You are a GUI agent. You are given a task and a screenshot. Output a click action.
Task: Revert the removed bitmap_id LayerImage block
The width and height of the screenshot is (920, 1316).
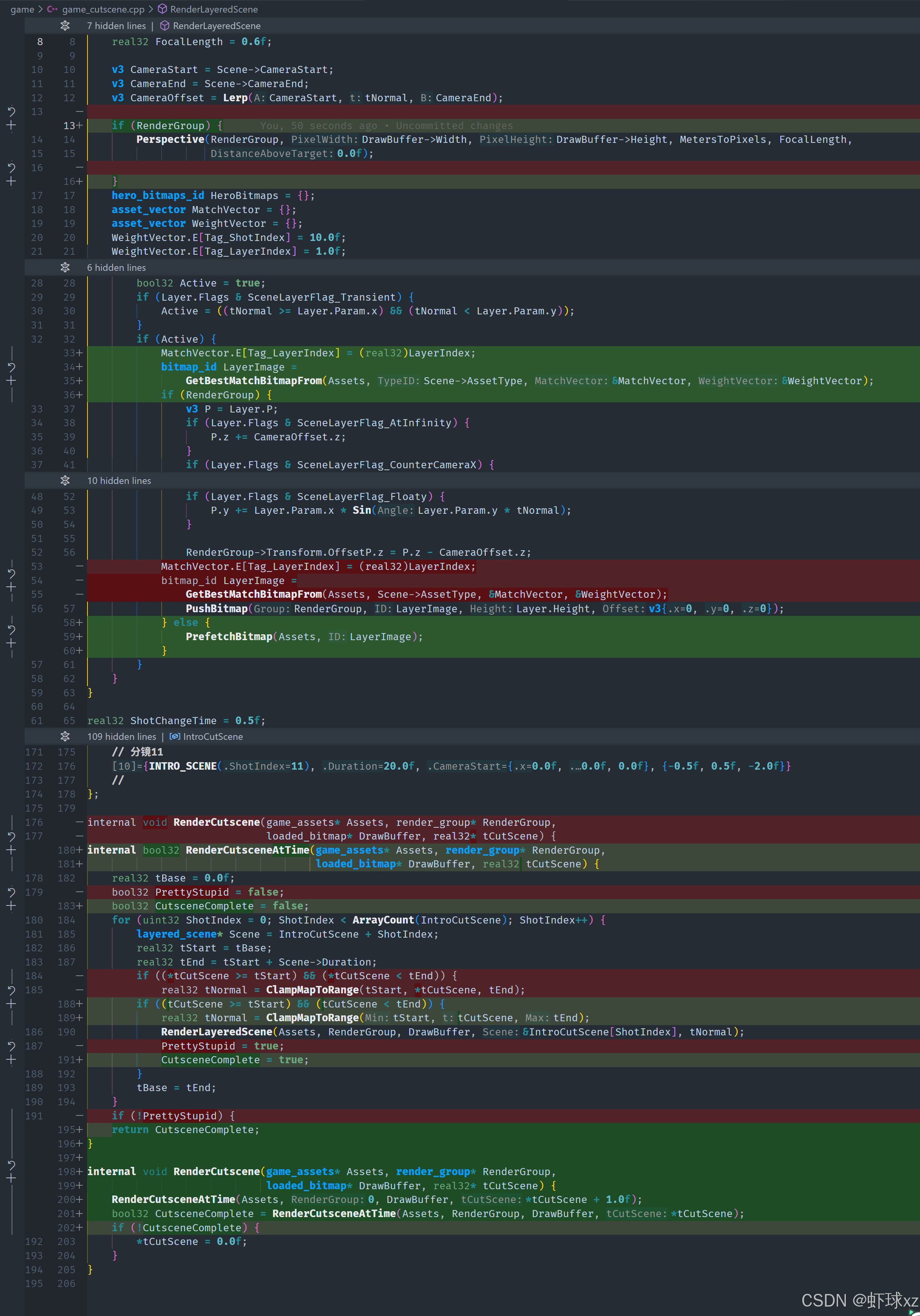pos(11,573)
